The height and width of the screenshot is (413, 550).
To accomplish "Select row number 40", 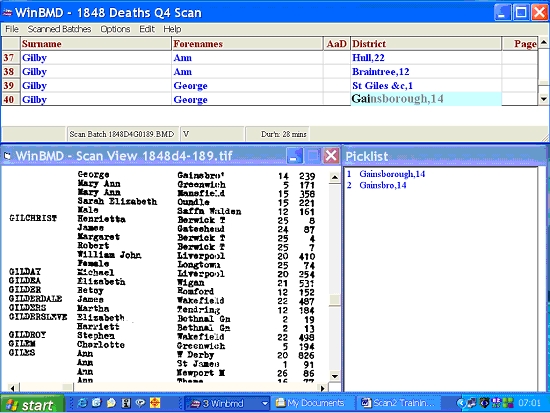I will coord(10,99).
